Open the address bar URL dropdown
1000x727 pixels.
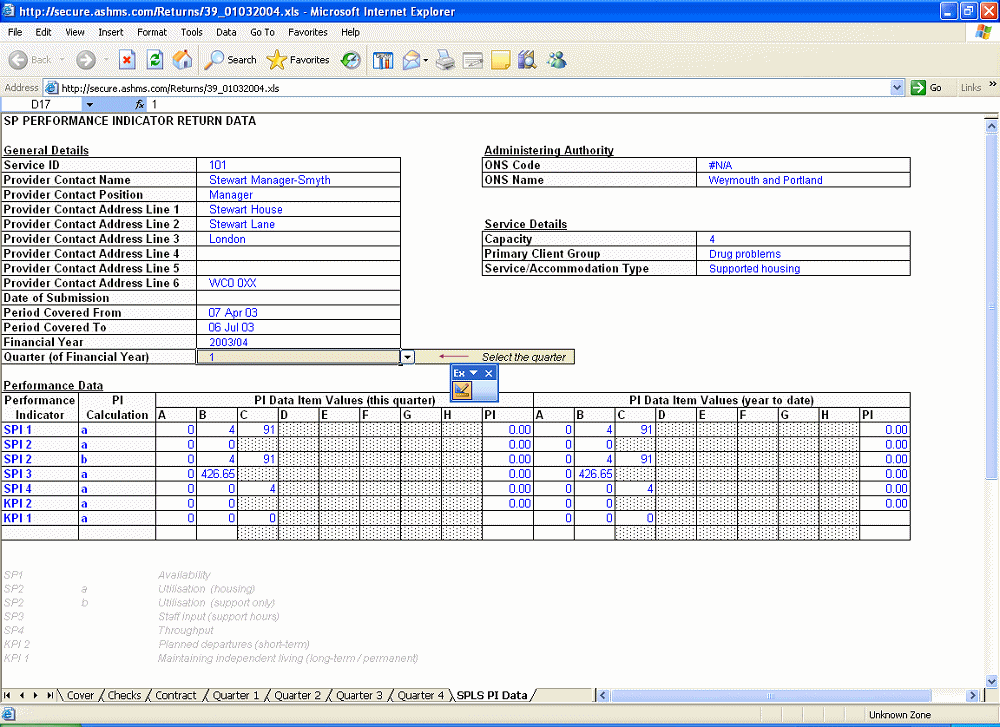(x=897, y=88)
